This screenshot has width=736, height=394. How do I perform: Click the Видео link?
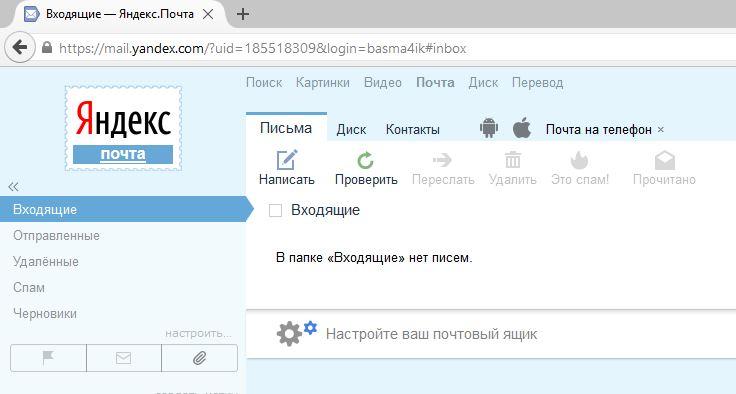pyautogui.click(x=383, y=83)
